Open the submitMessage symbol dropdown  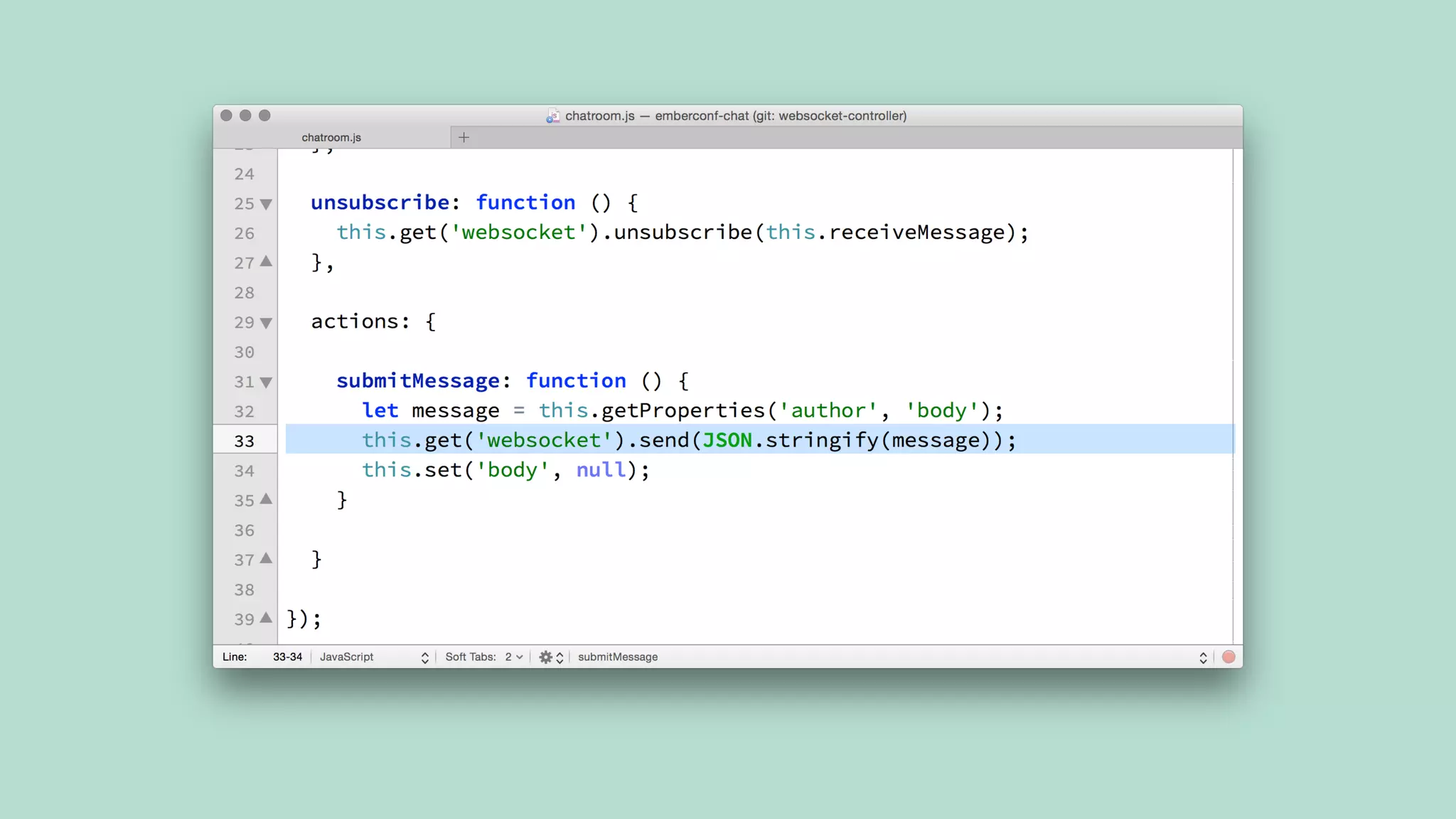tap(617, 657)
